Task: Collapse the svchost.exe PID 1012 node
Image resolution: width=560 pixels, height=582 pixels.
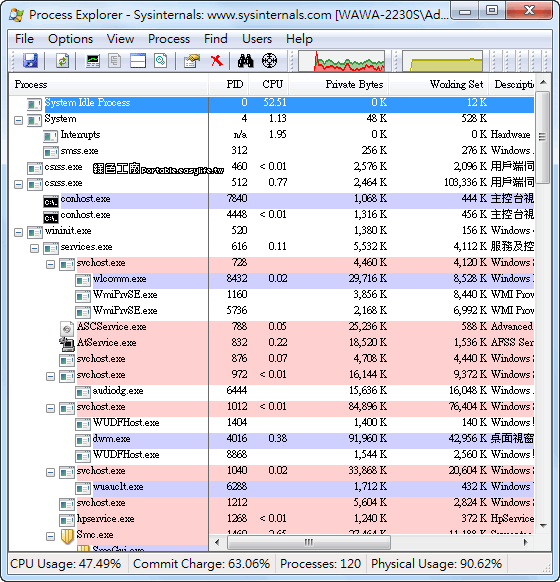Action: (50, 408)
